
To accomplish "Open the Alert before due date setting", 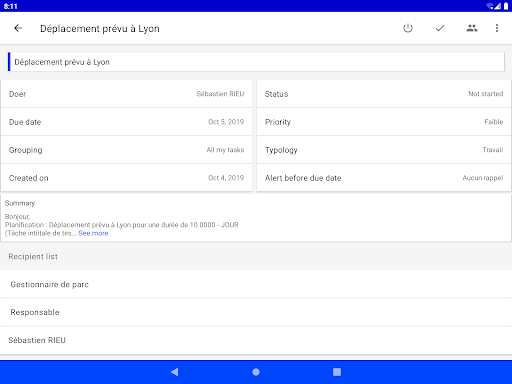I will pyautogui.click(x=384, y=178).
